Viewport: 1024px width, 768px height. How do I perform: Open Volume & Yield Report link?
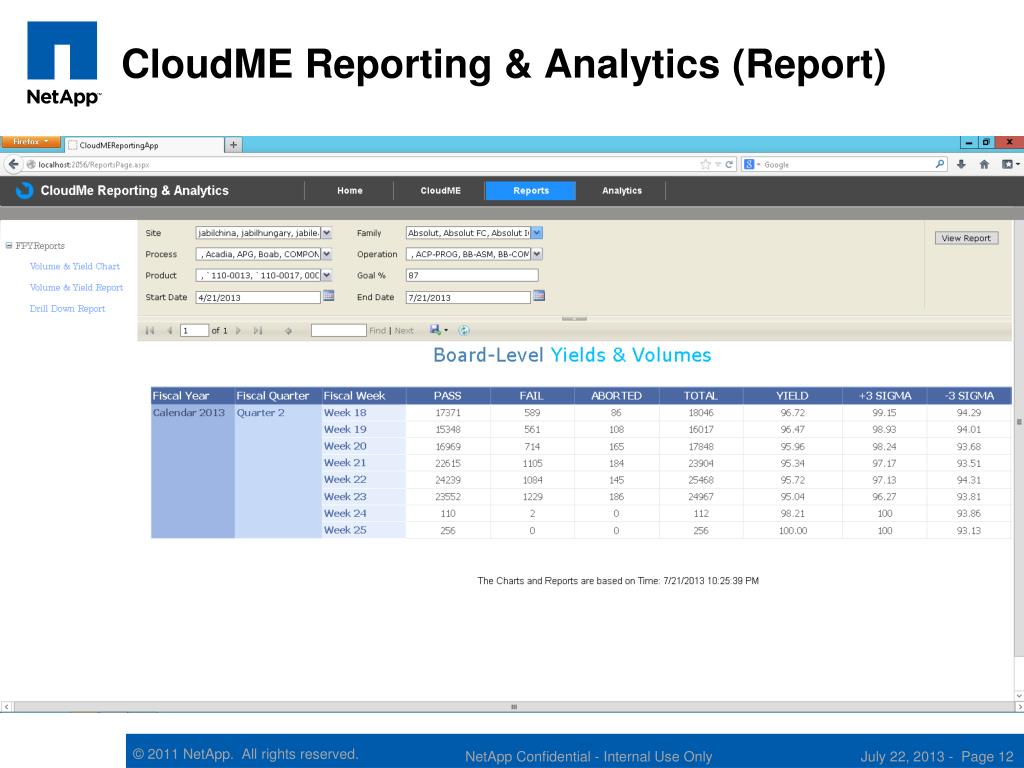coord(76,287)
